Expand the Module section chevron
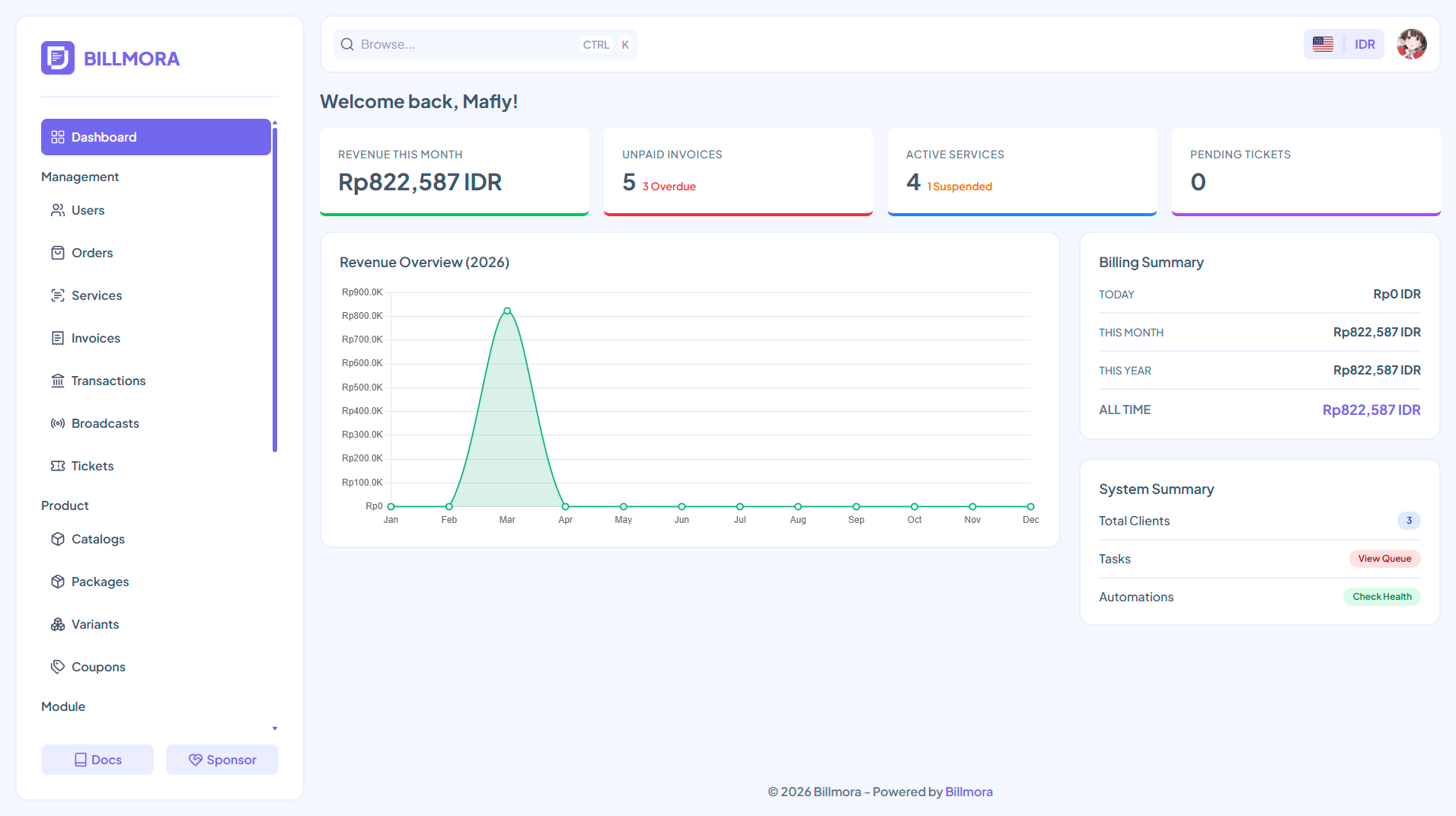1456x816 pixels. point(275,728)
